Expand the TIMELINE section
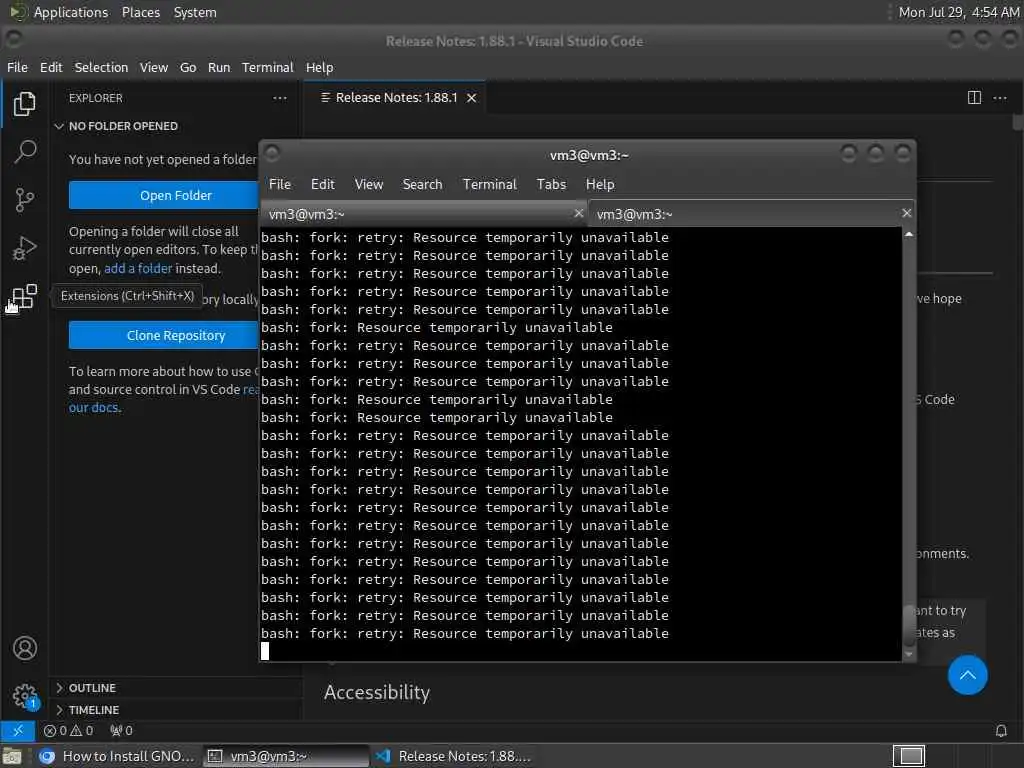Screen dimensions: 1024x768 (59, 710)
